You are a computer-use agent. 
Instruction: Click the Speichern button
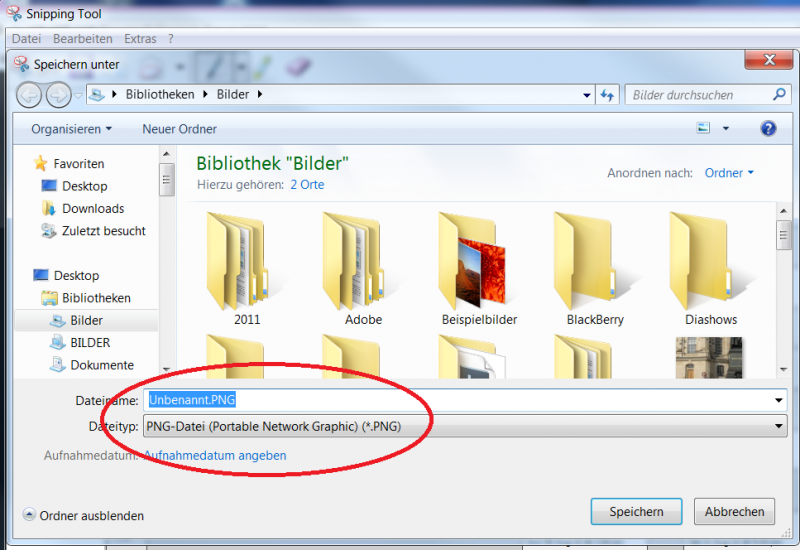point(636,512)
